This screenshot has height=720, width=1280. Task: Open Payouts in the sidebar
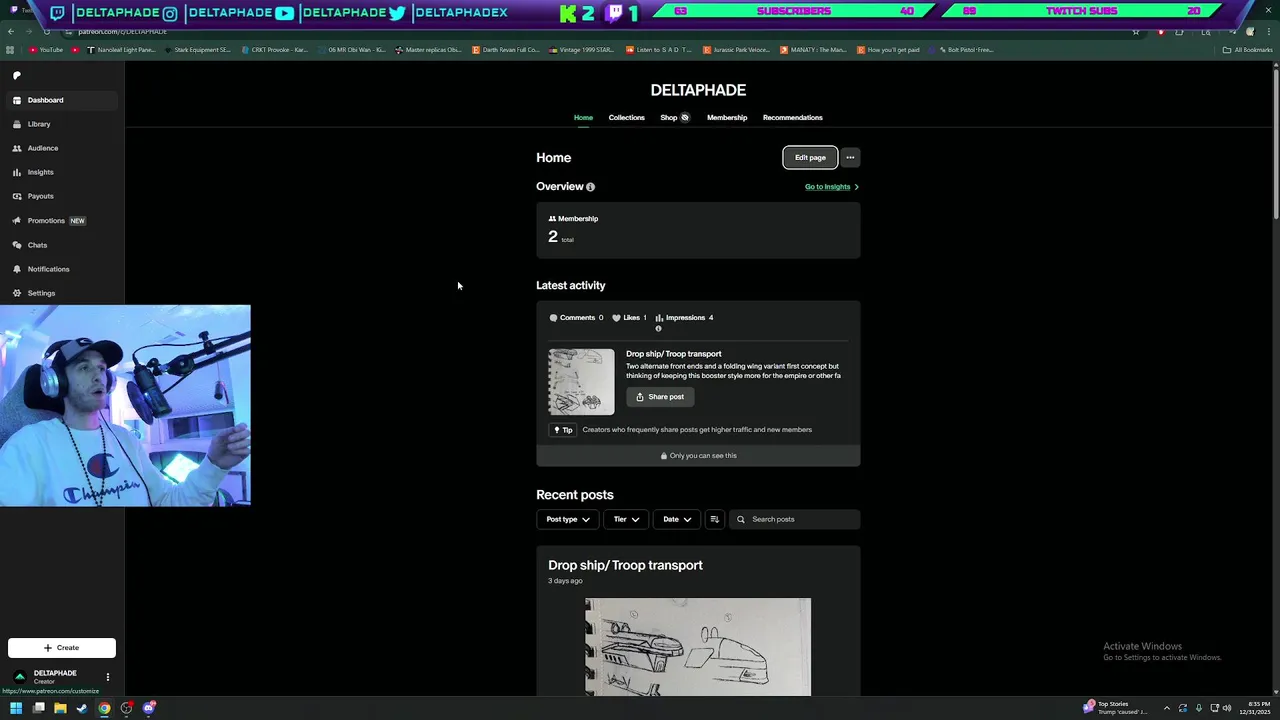62,196
